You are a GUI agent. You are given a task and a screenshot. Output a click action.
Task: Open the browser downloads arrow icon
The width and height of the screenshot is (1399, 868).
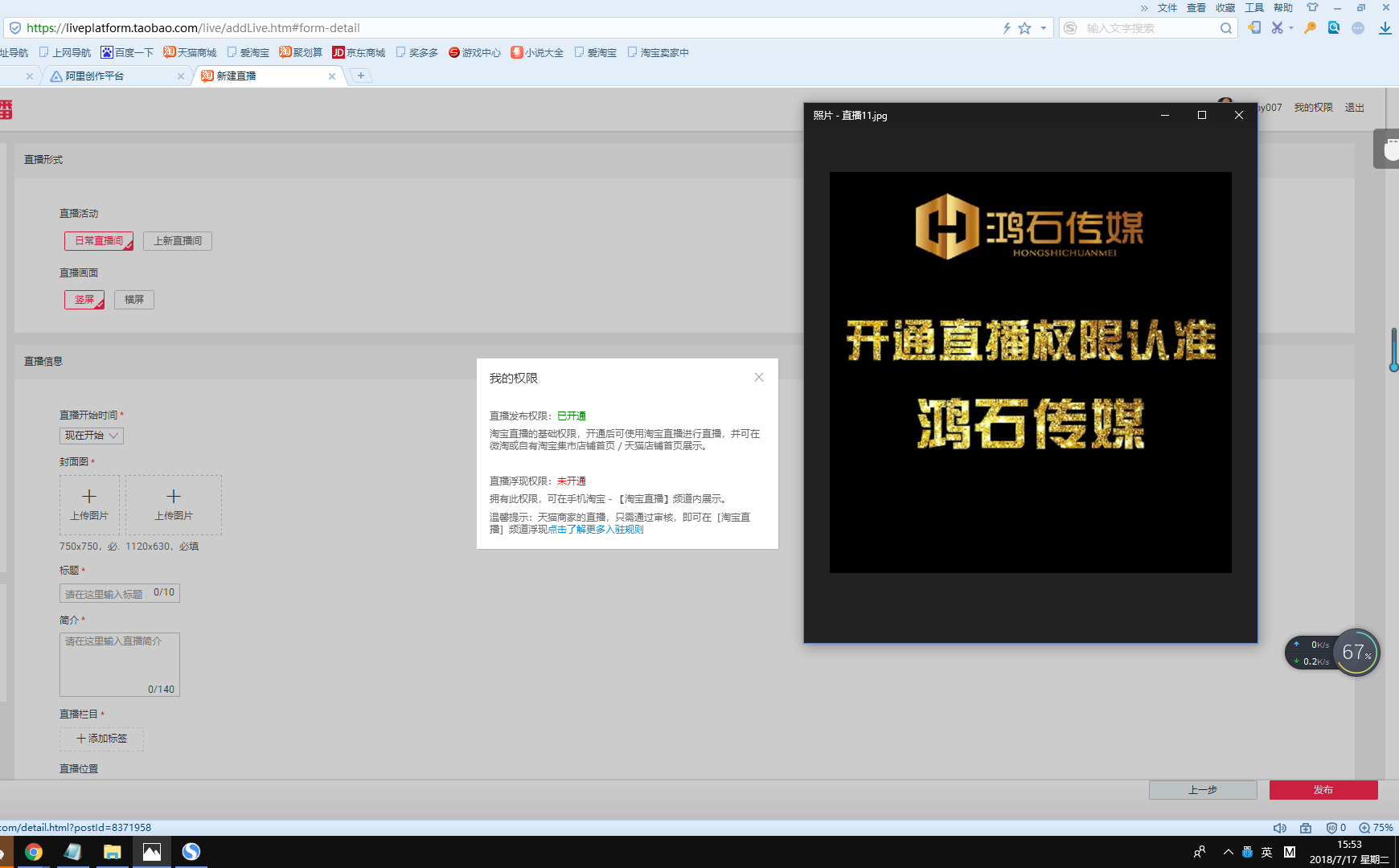click(x=1385, y=27)
